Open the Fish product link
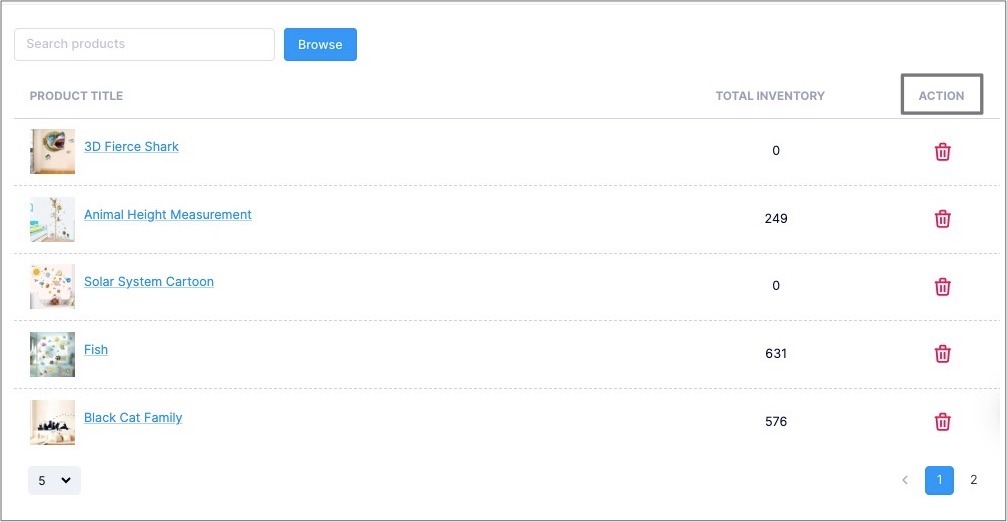Image resolution: width=1007 pixels, height=522 pixels. pos(96,349)
